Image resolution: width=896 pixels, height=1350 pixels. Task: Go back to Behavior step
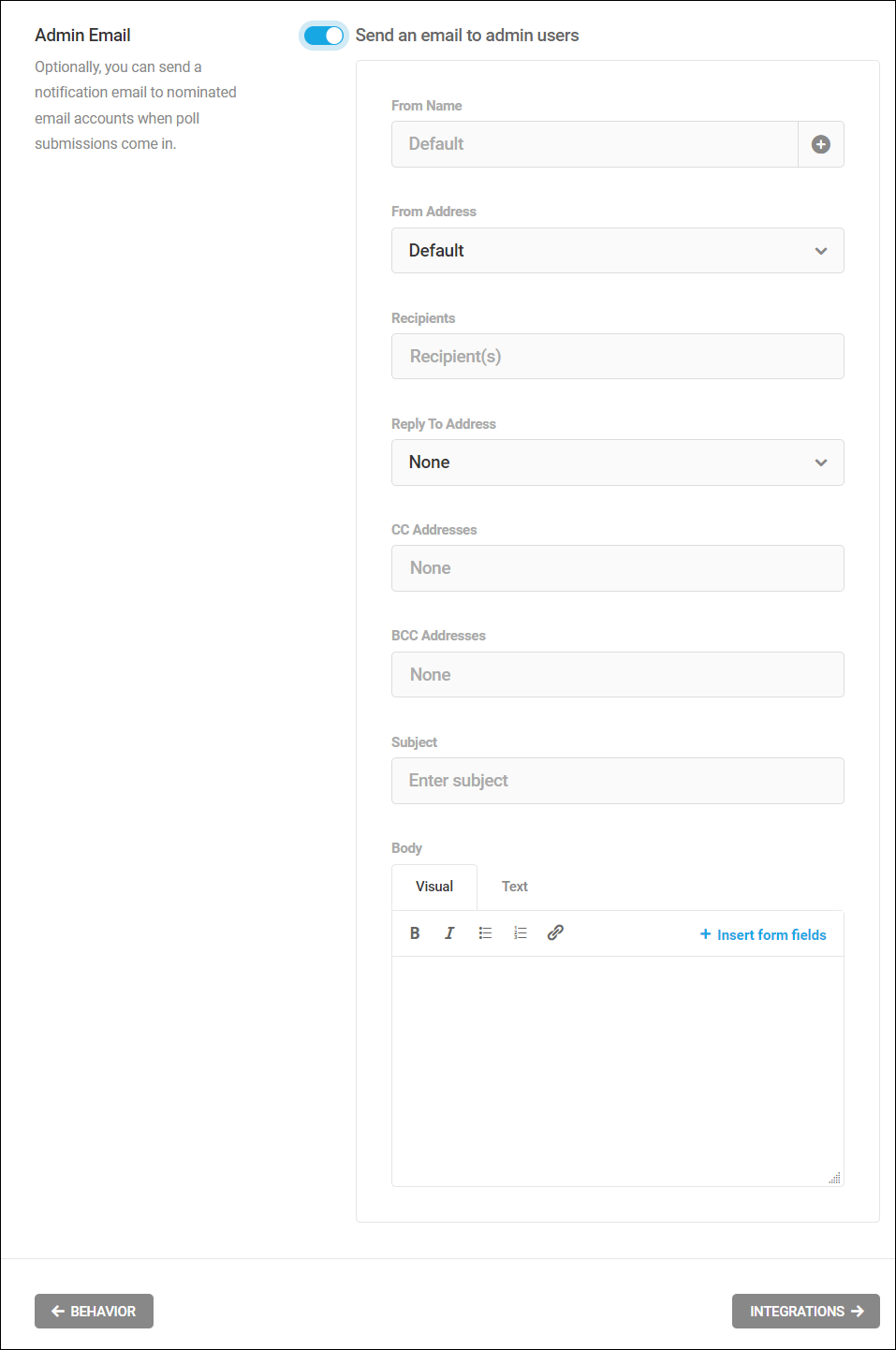[x=94, y=1311]
